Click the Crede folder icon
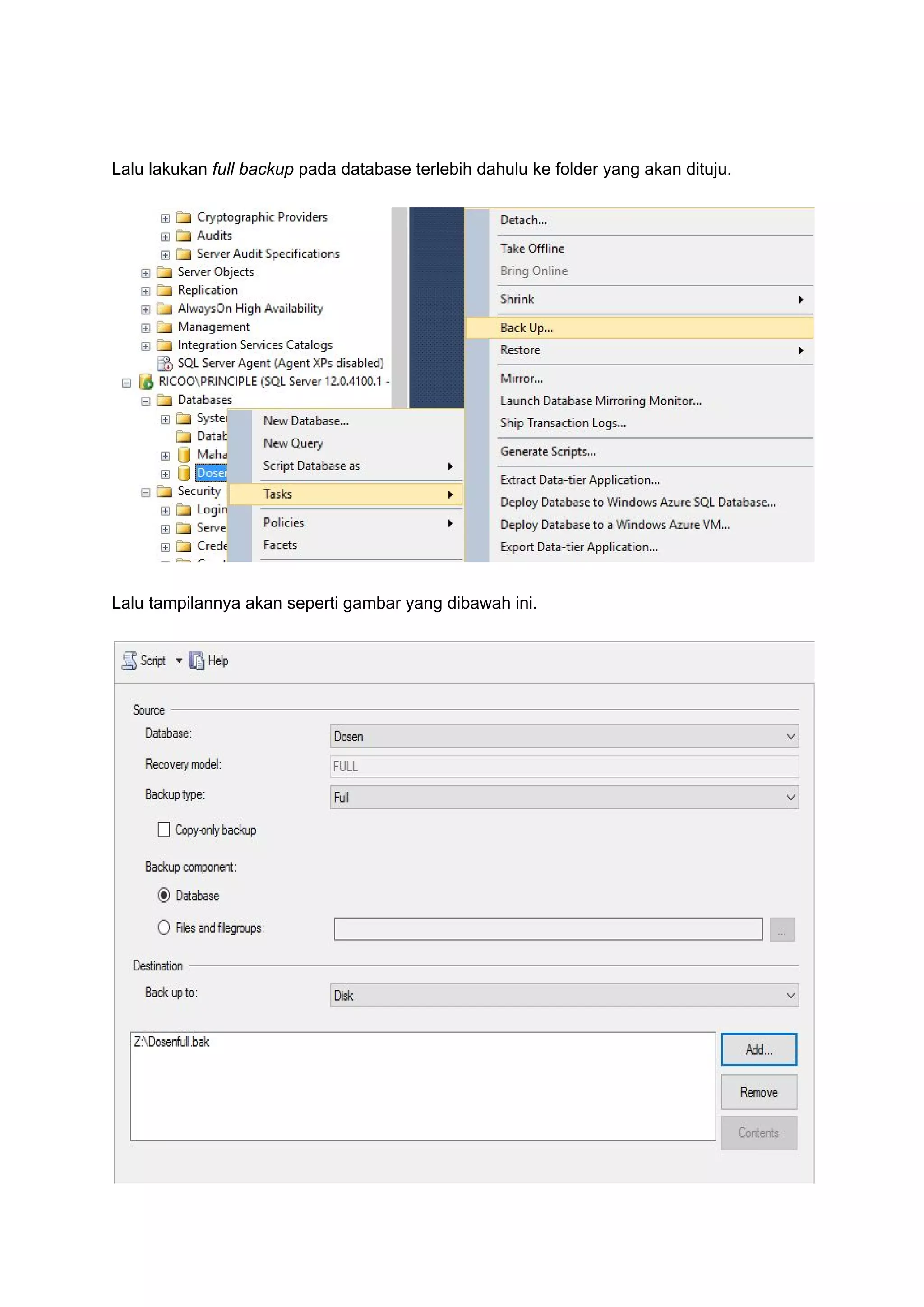924x1307 pixels. tap(183, 546)
